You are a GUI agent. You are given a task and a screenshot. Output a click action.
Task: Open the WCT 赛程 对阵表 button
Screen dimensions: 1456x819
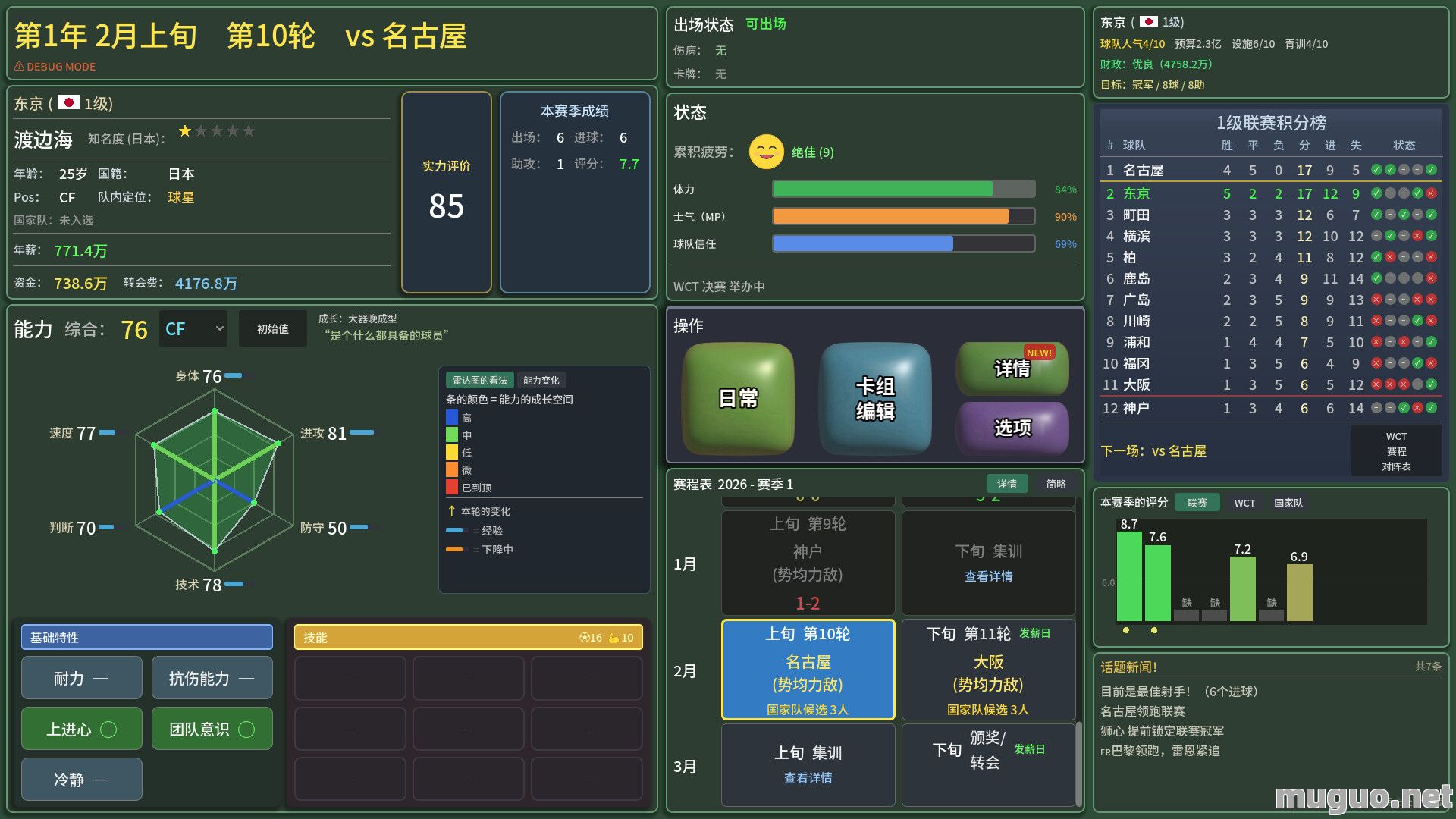point(1396,451)
